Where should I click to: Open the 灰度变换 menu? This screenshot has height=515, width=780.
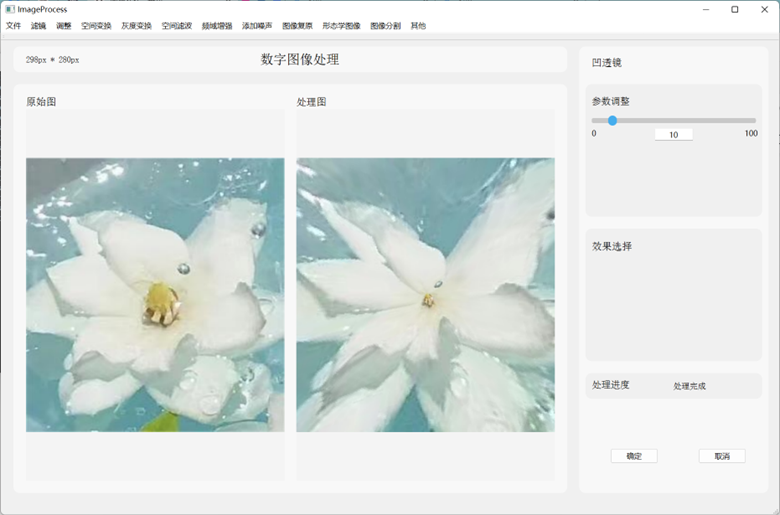136,26
